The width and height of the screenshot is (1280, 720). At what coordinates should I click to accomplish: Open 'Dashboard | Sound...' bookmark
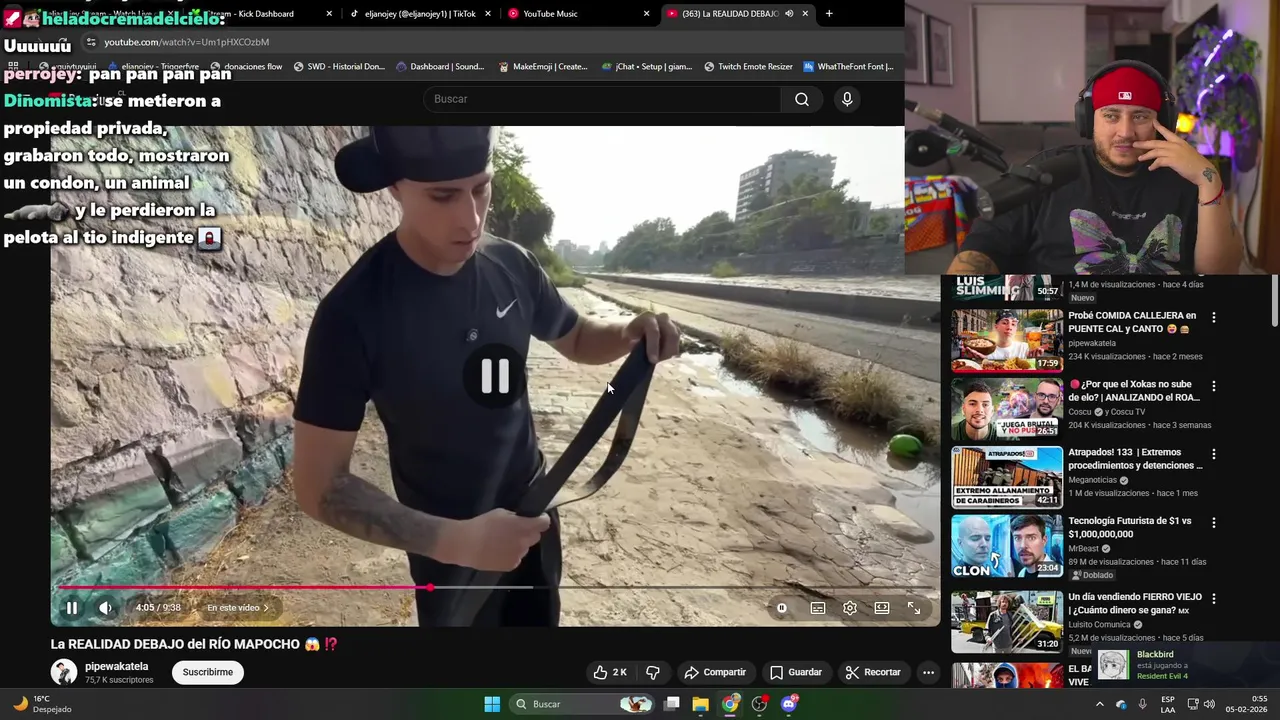click(x=440, y=67)
